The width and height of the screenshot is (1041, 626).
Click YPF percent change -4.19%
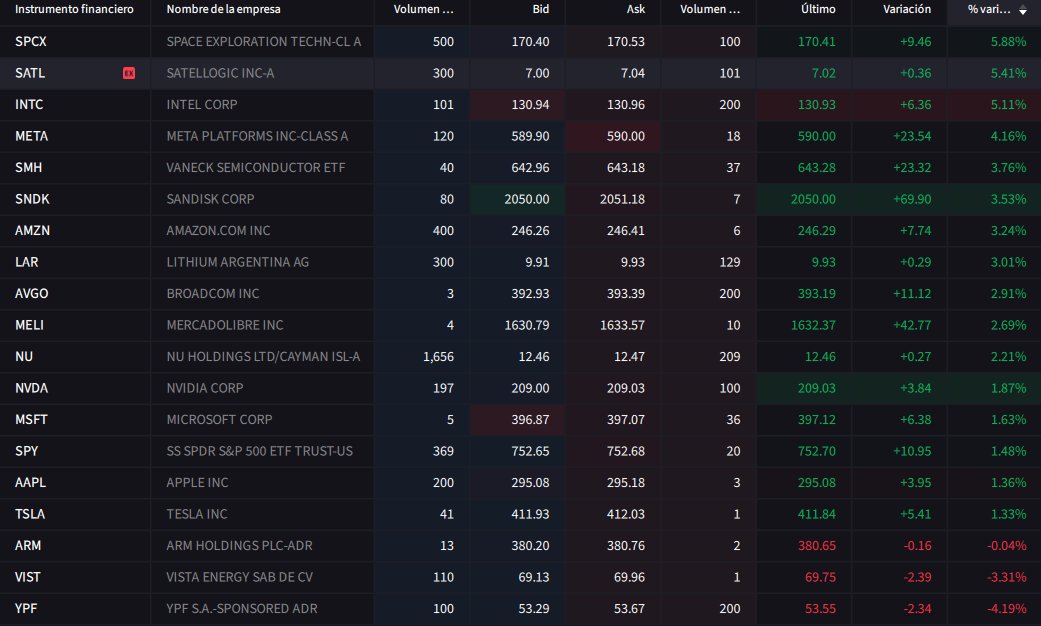point(1006,609)
